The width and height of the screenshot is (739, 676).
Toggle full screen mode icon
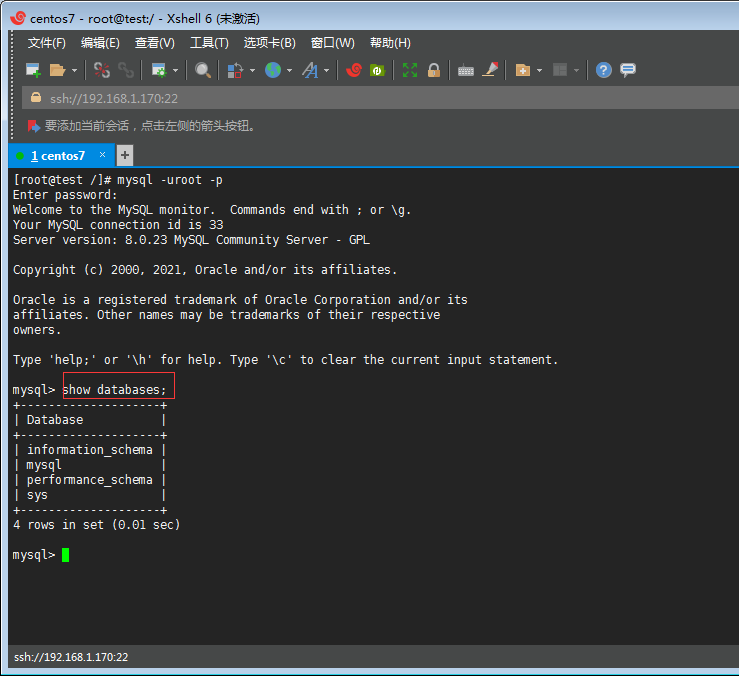(x=410, y=70)
